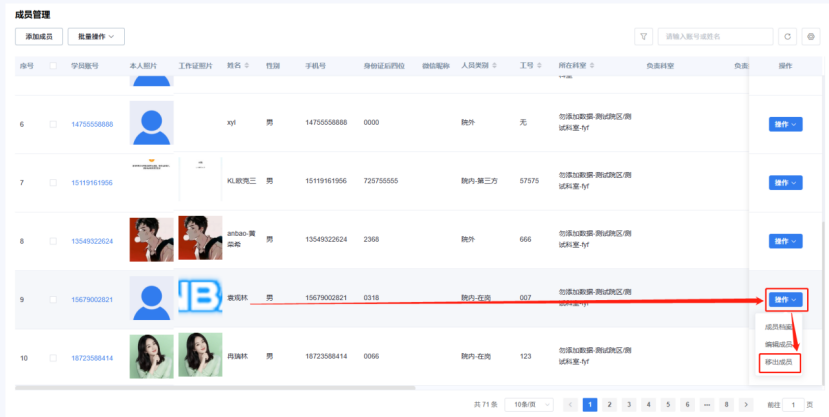Click the 前往 page number input
Image resolution: width=829 pixels, height=417 pixels.
point(793,405)
